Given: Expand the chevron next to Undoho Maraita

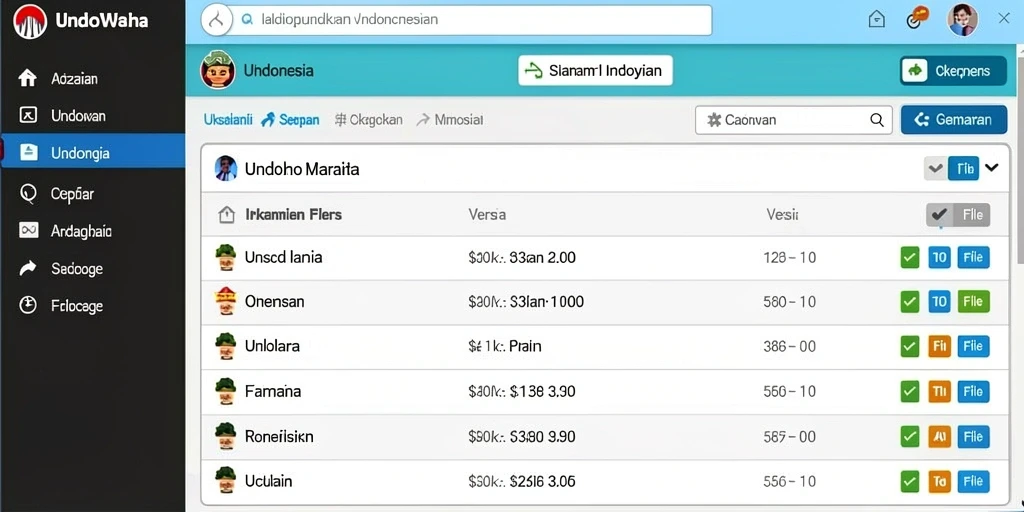Looking at the screenshot, I should pyautogui.click(x=991, y=168).
